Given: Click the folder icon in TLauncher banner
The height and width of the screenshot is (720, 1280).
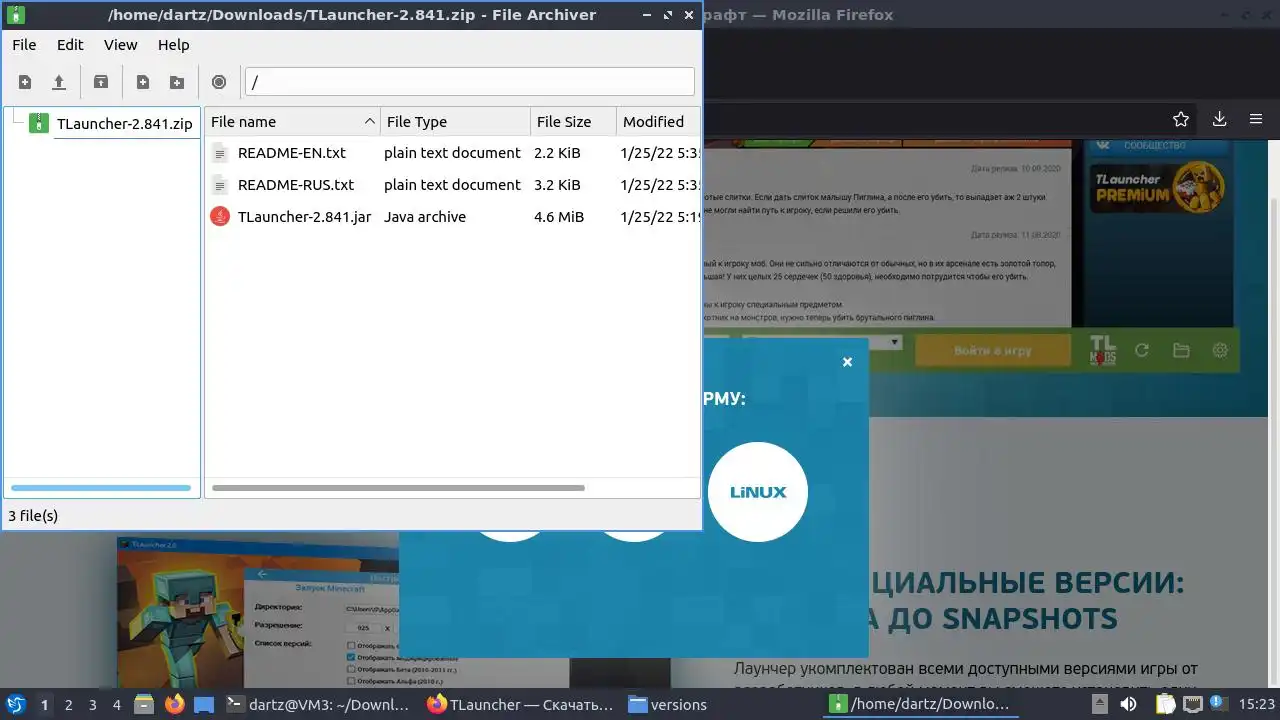Looking at the screenshot, I should coord(1181,350).
